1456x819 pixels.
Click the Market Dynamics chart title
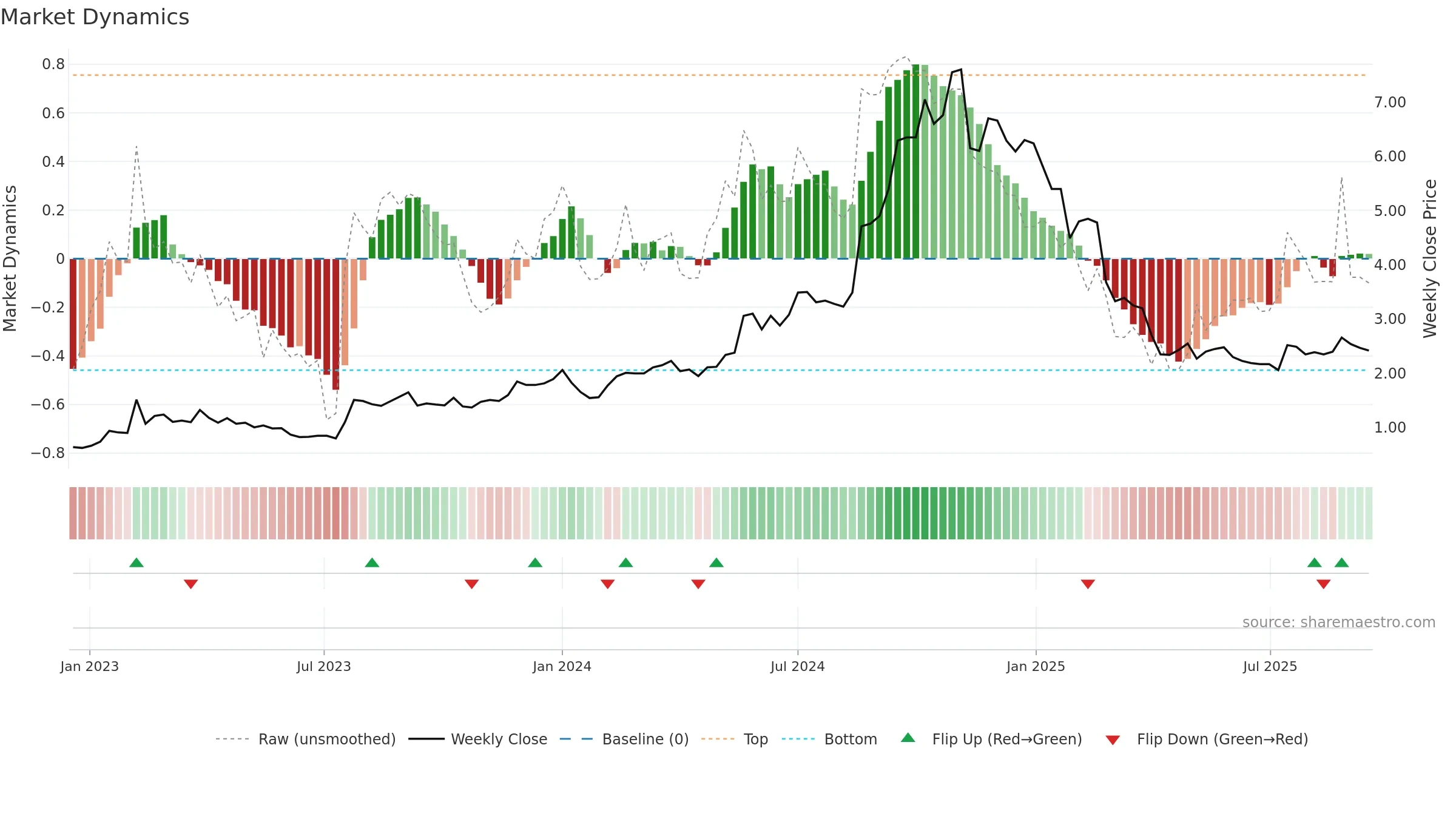tap(95, 17)
